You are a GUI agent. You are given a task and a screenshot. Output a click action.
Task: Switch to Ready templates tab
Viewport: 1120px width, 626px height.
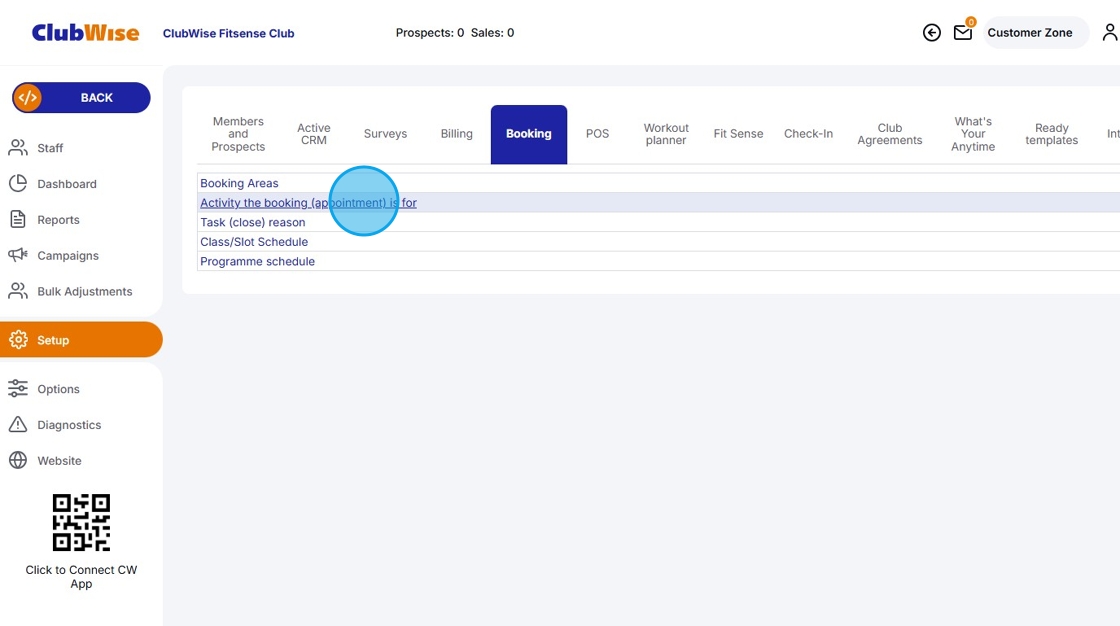click(x=1051, y=134)
